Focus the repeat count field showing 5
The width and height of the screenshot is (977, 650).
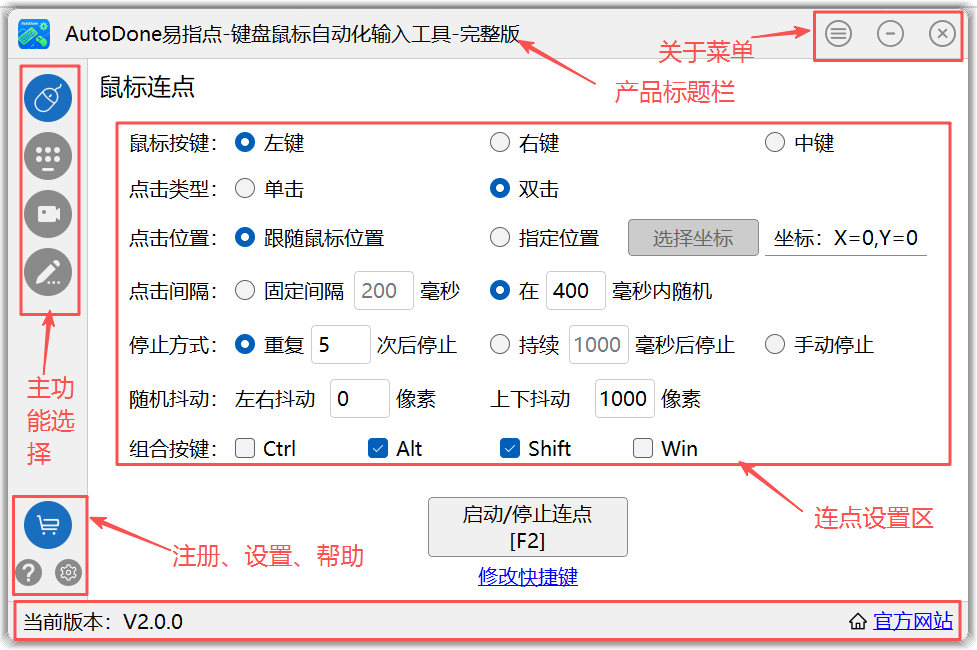coord(340,345)
